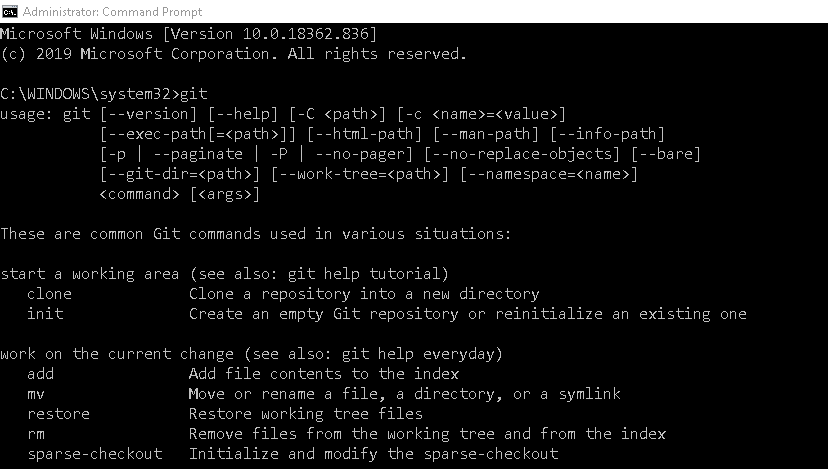Click the "add" command name

40,374
